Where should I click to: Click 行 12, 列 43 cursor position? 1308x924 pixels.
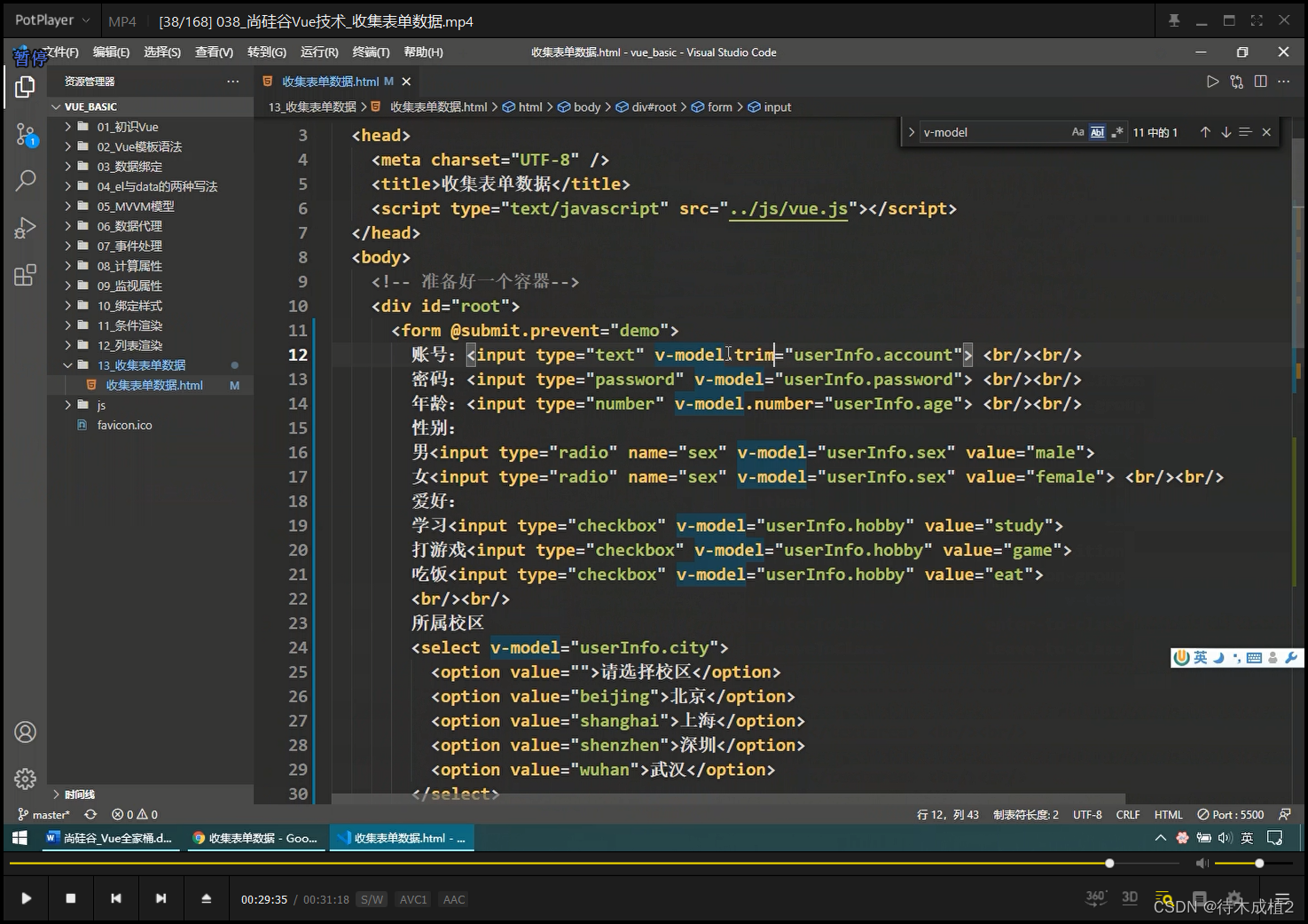[x=947, y=814]
